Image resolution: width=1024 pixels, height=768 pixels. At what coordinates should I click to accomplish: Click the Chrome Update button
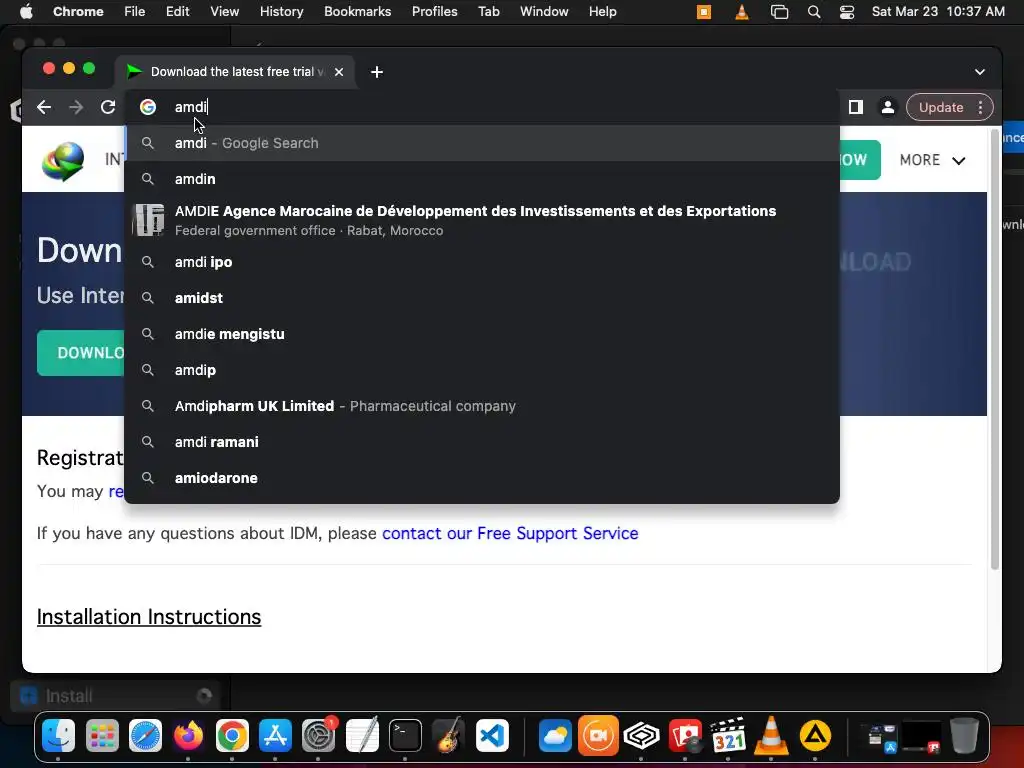(x=940, y=107)
